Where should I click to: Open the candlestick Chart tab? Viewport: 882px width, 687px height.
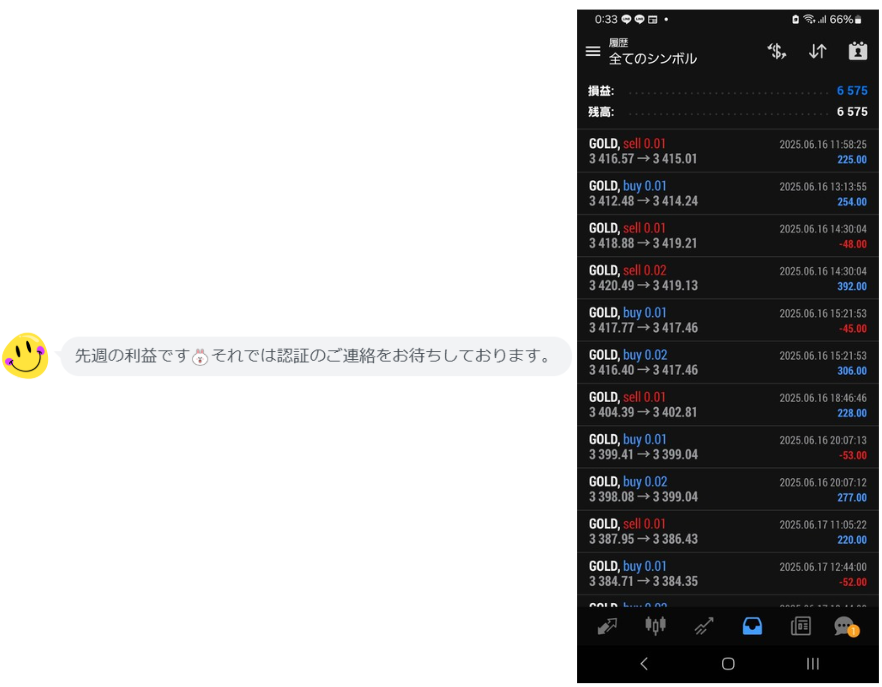point(655,626)
